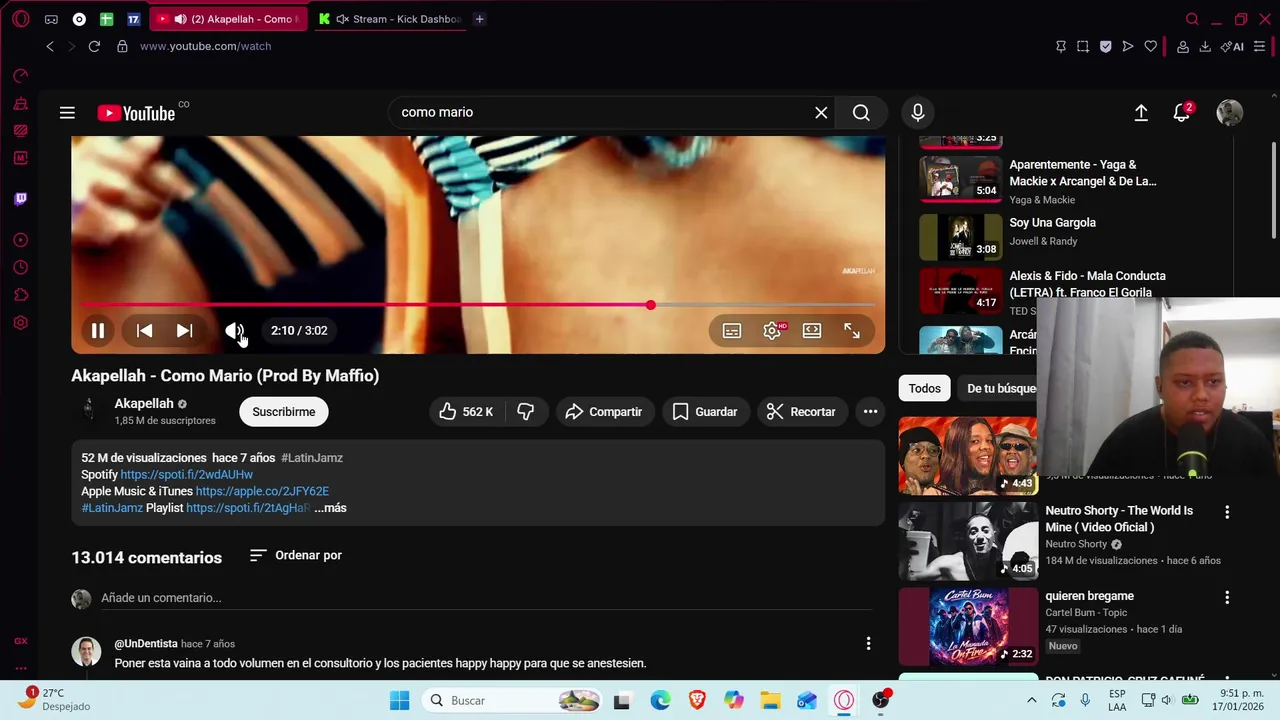This screenshot has width=1280, height=720.
Task: Open options for the @UnDentista comment
Action: [x=868, y=644]
